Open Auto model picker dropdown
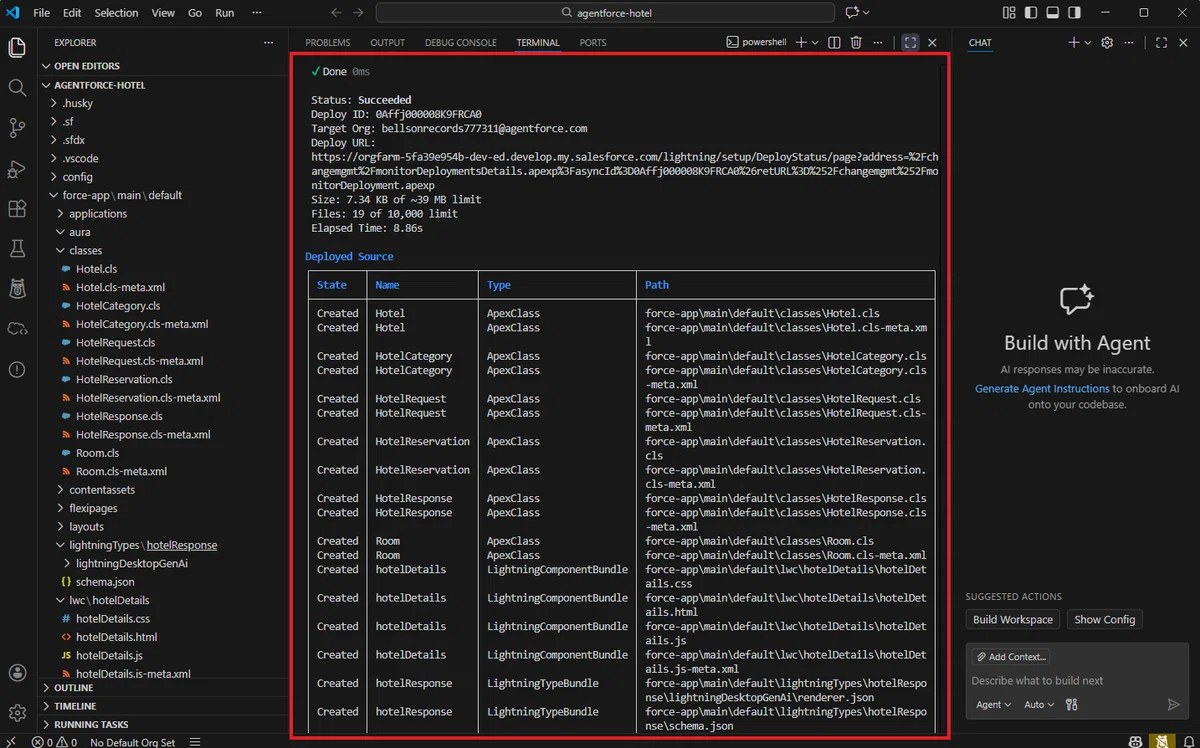 (x=1039, y=704)
